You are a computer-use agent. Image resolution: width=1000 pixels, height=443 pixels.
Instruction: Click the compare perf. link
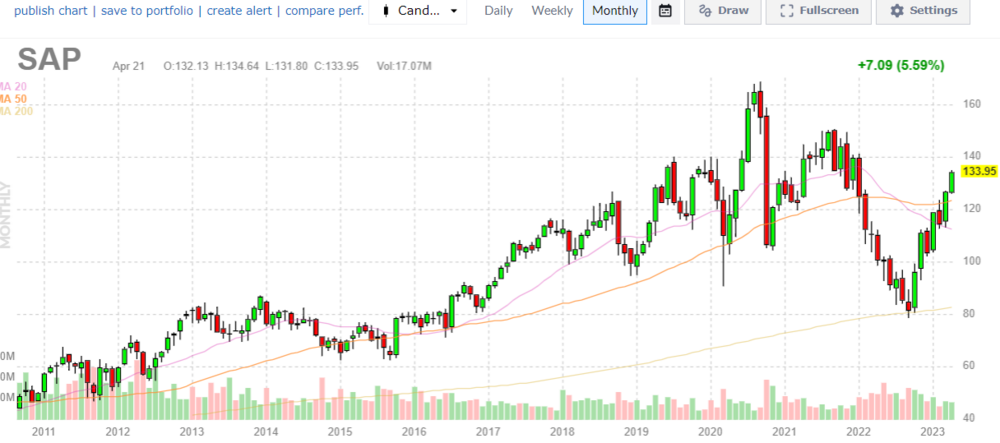[324, 11]
